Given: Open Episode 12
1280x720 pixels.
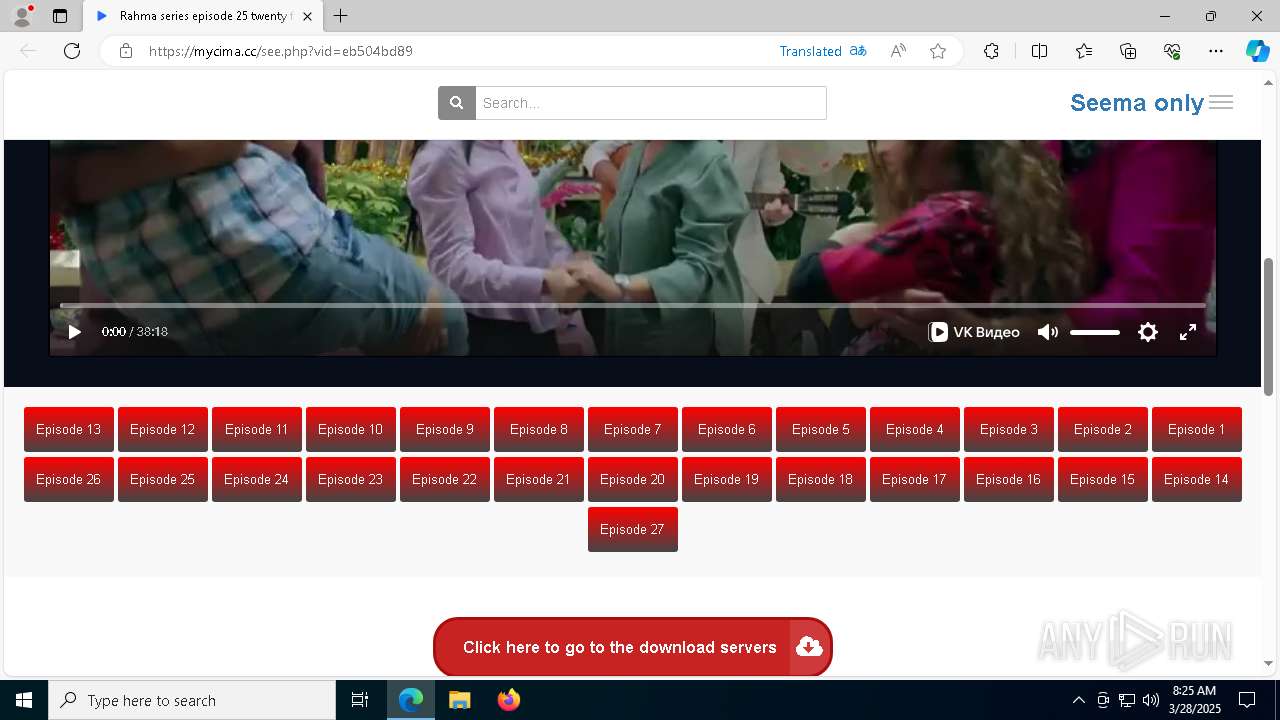Looking at the screenshot, I should pyautogui.click(x=163, y=429).
